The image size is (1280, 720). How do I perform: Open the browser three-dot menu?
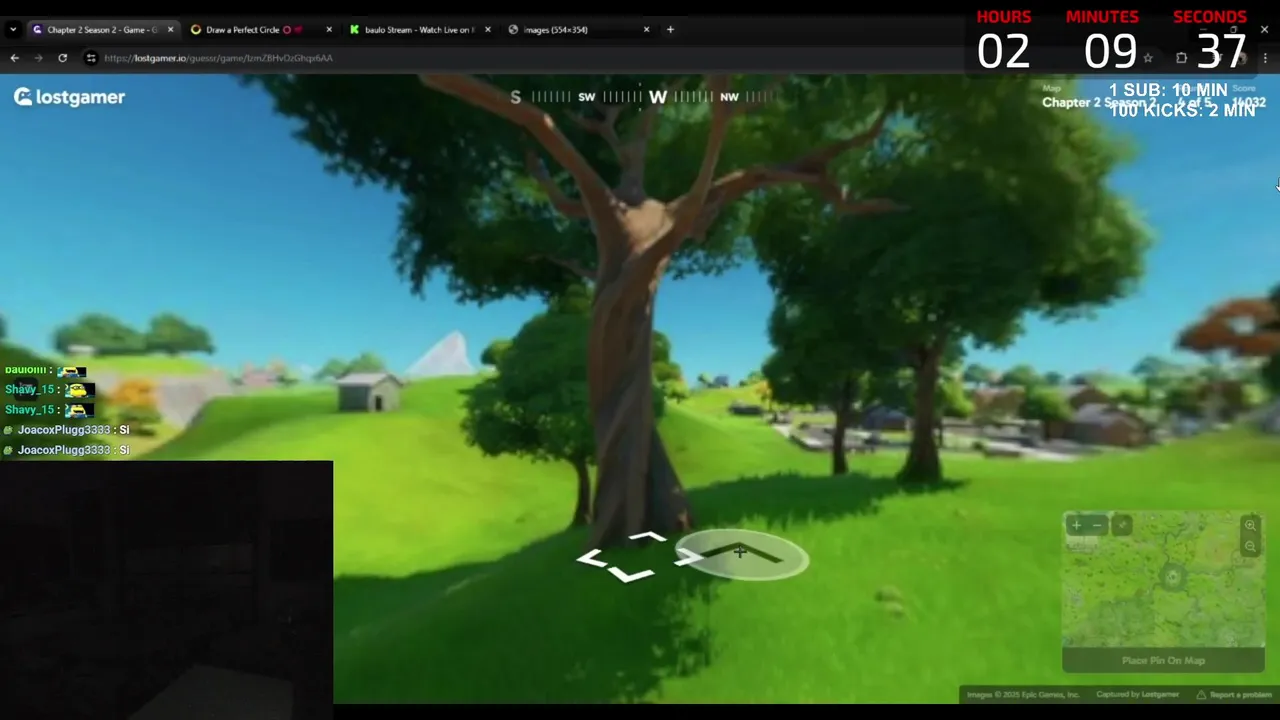[x=1265, y=58]
